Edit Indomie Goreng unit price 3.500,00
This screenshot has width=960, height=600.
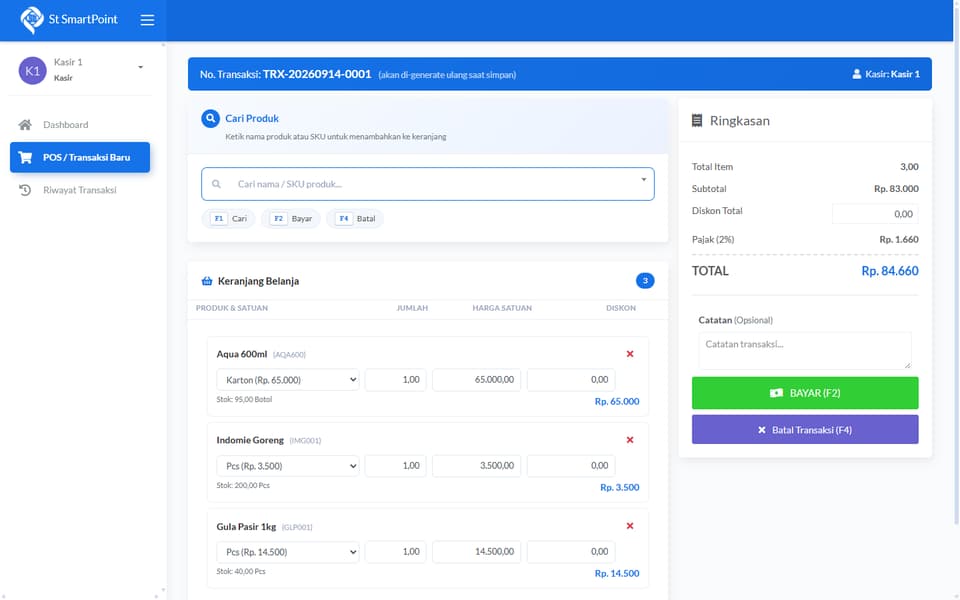tap(476, 466)
